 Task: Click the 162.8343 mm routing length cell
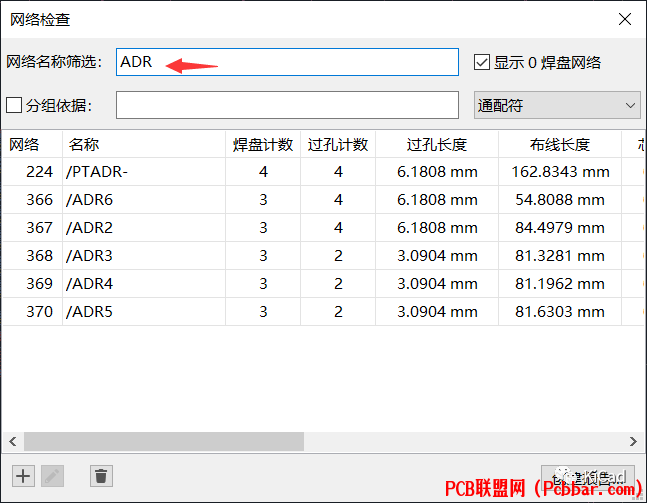coord(560,172)
